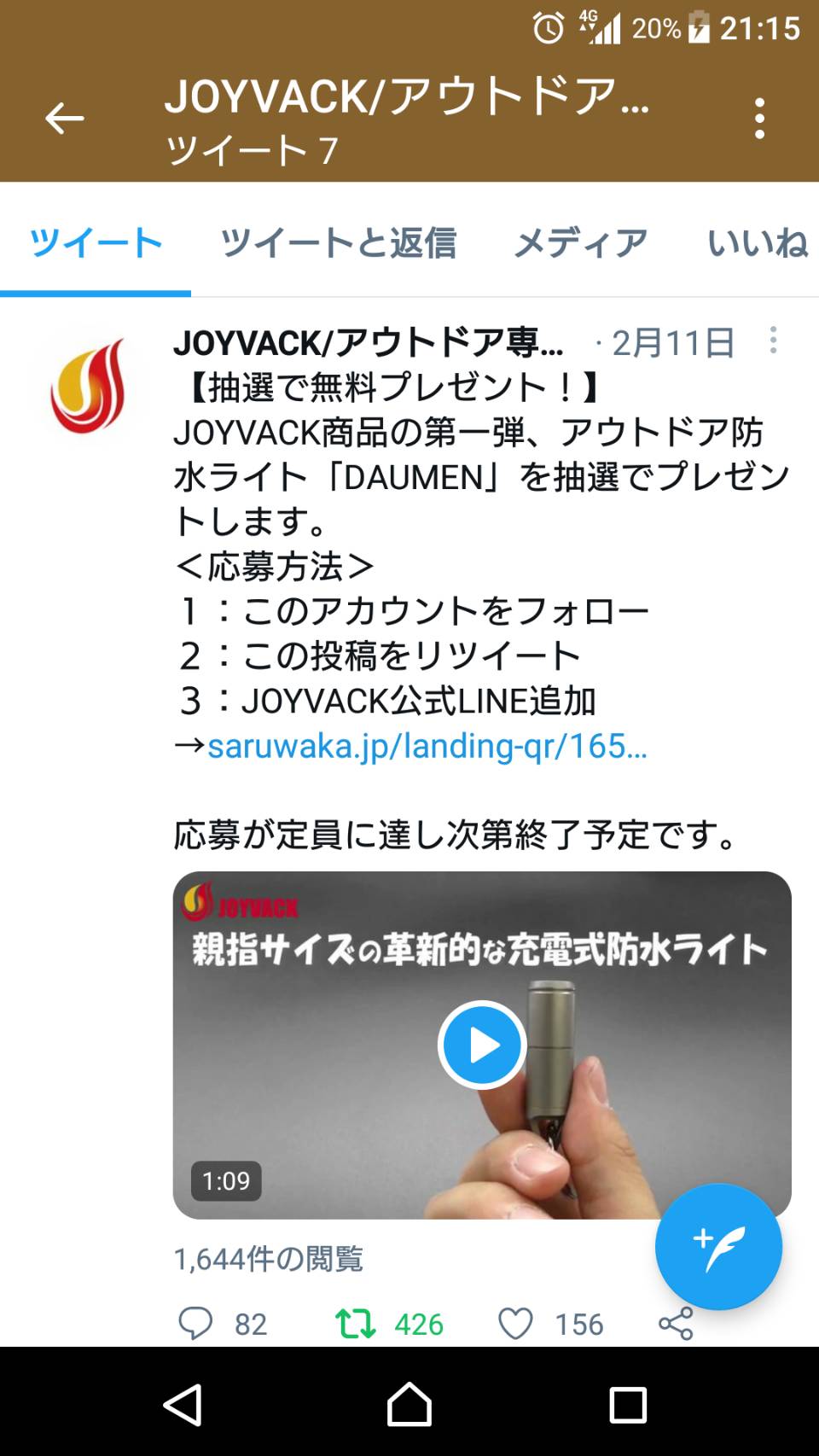Viewport: 819px width, 1456px height.
Task: Reply to the tweet via comment icon
Action: coord(195,1324)
